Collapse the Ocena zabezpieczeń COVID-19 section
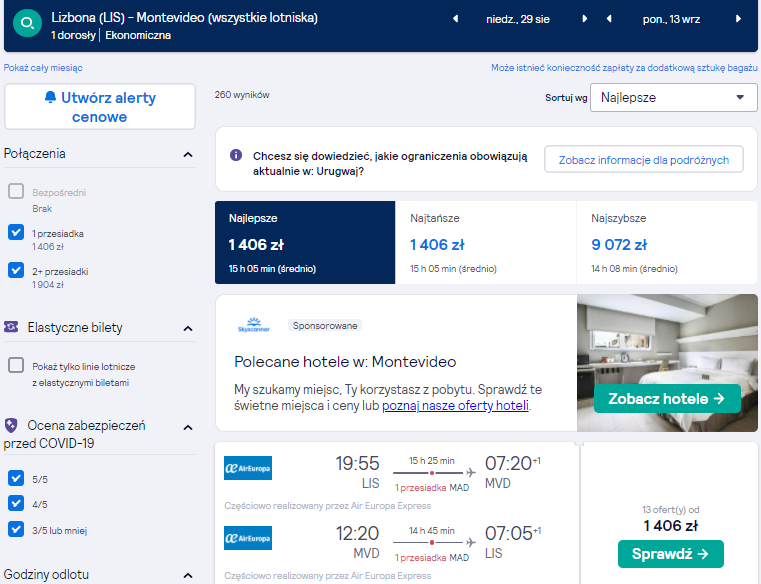The image size is (761, 584). point(188,428)
